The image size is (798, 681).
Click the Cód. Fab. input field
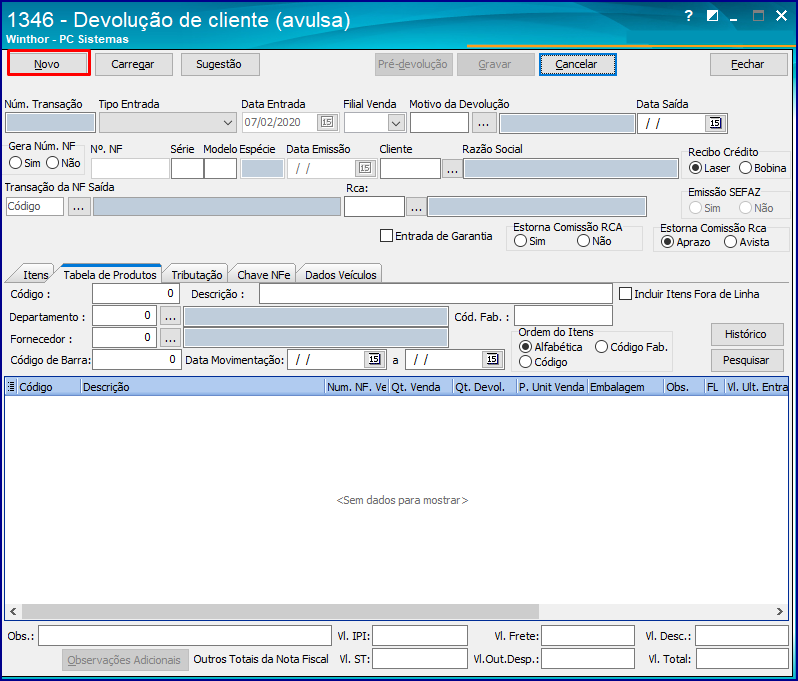[563, 316]
